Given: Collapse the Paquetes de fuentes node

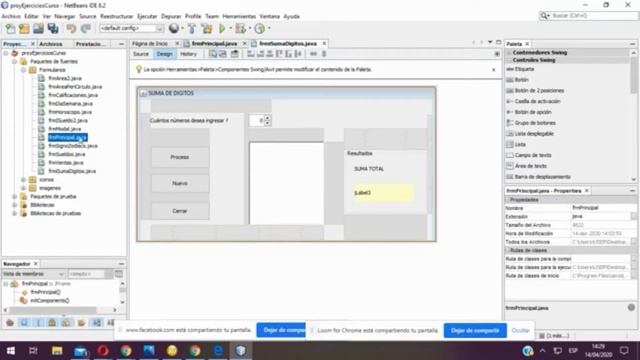Looking at the screenshot, I should (15, 62).
